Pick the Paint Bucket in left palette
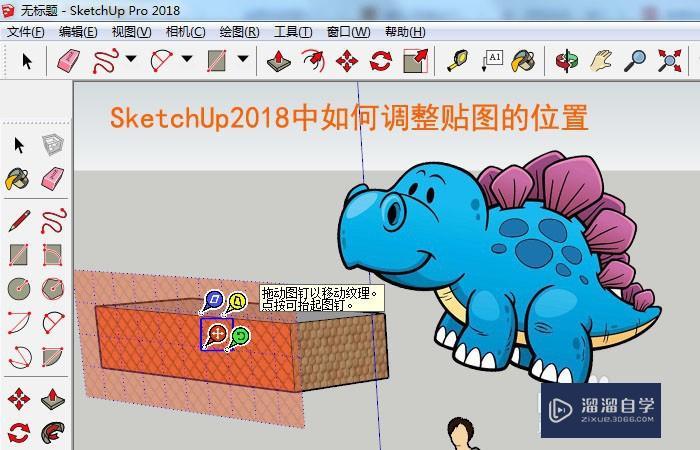The image size is (700, 450). pos(17,179)
